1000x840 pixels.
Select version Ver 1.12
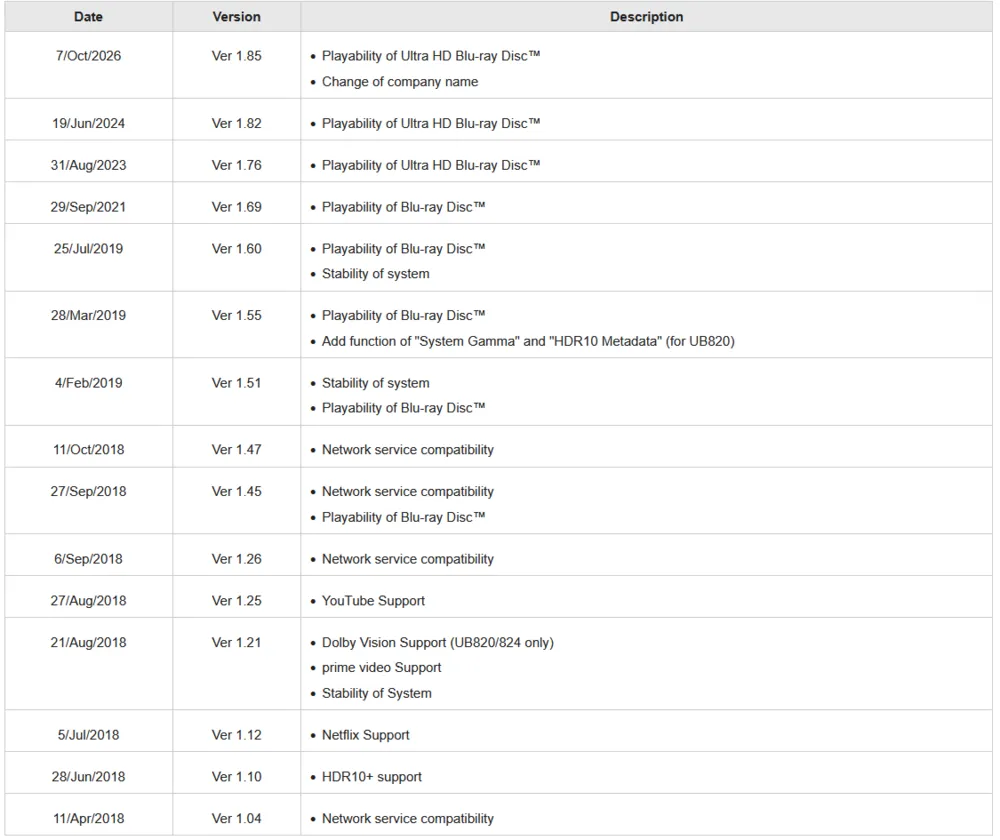[x=237, y=735]
